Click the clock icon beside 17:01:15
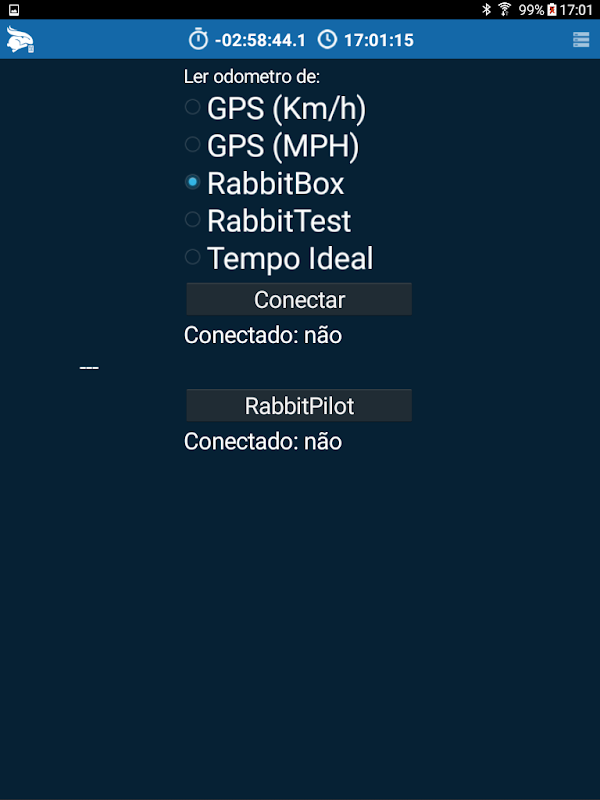600x800 pixels. (327, 40)
